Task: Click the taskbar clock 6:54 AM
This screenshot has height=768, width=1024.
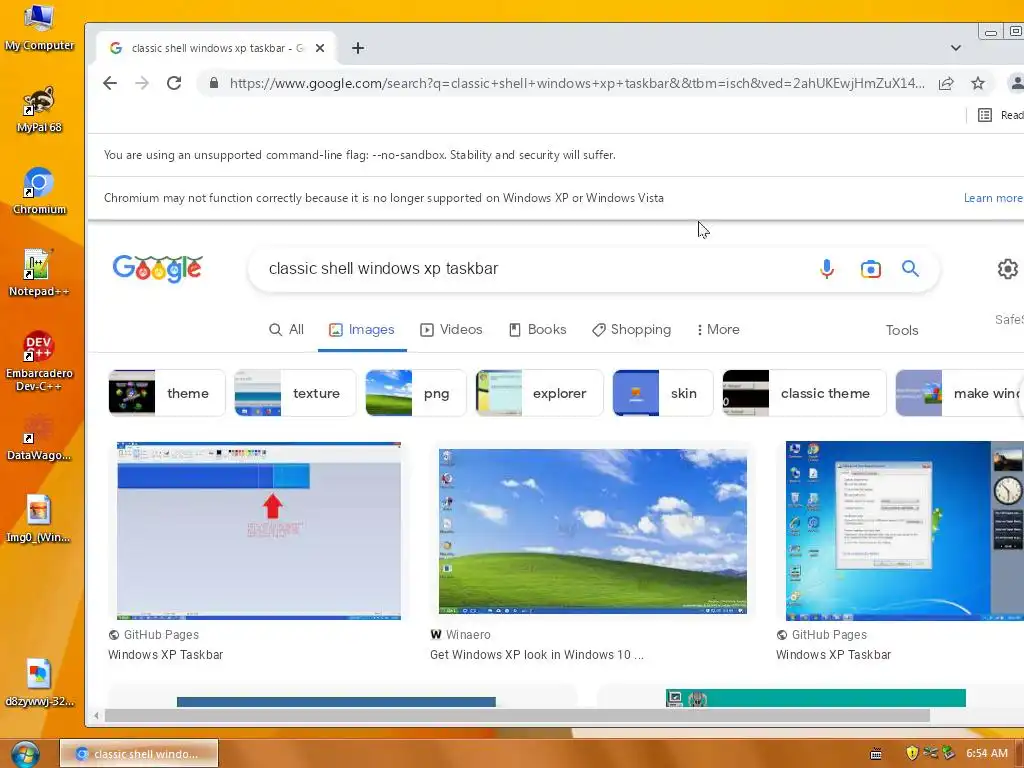Action: tap(987, 753)
